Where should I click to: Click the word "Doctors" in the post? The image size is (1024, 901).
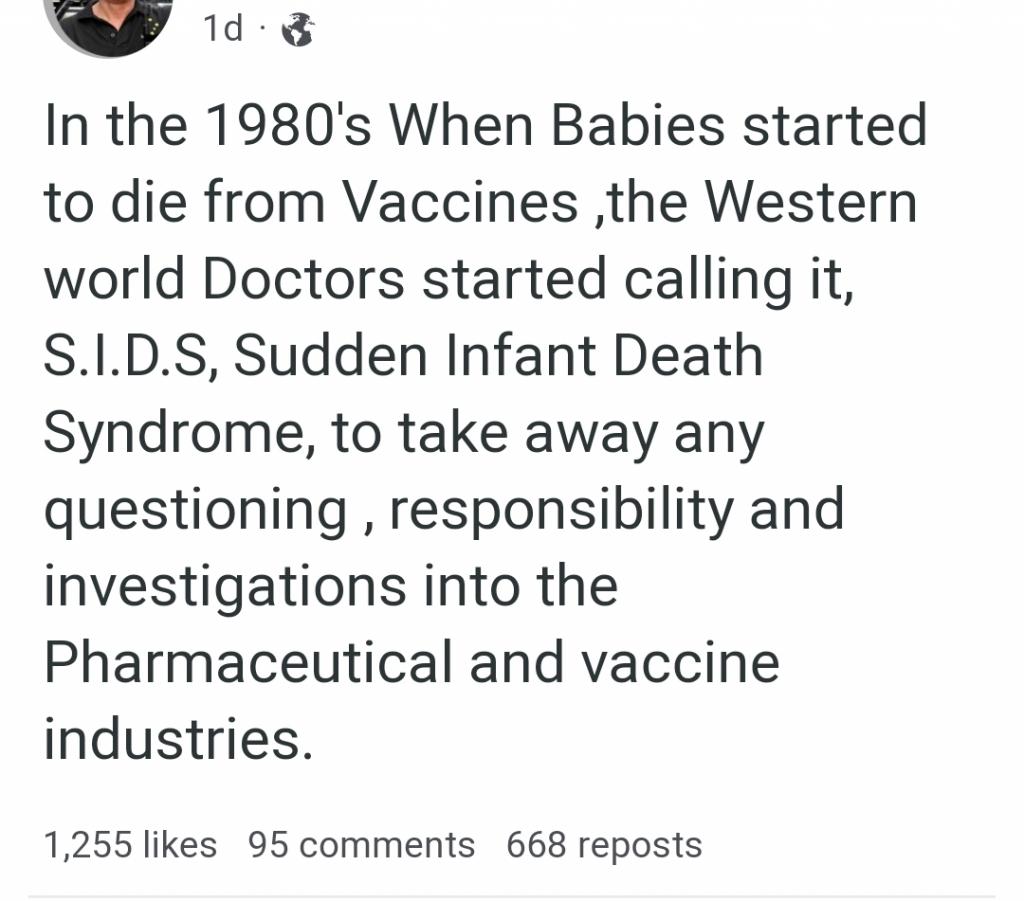click(304, 280)
